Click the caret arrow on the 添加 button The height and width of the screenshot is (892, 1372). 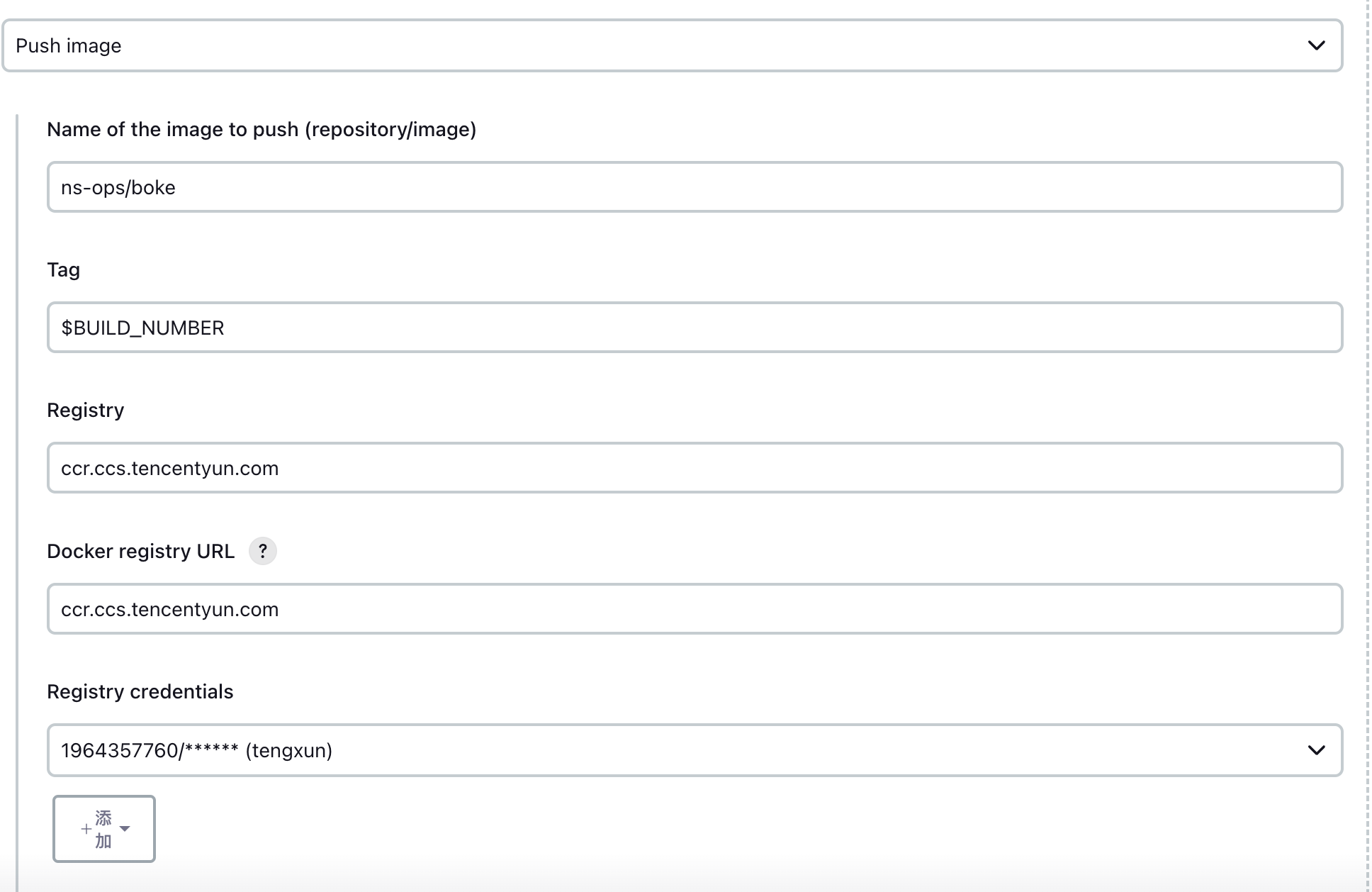tap(125, 829)
